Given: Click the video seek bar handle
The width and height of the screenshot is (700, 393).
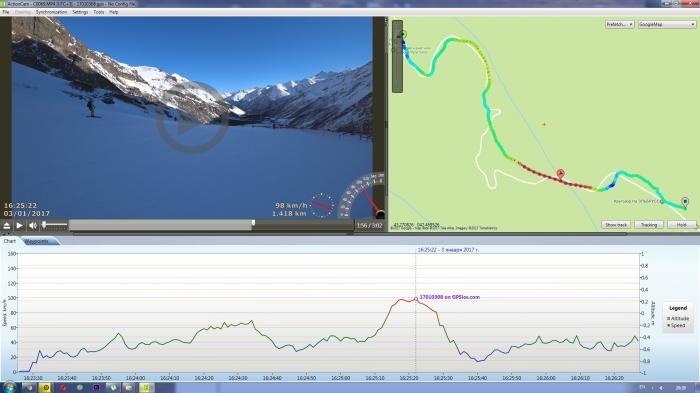Looking at the screenshot, I should [253, 222].
